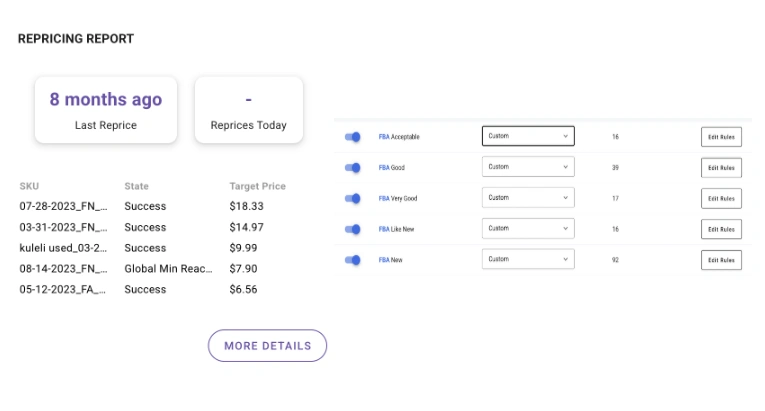Click the Last Reprice card
Screen dimensions: 765x411
106,110
